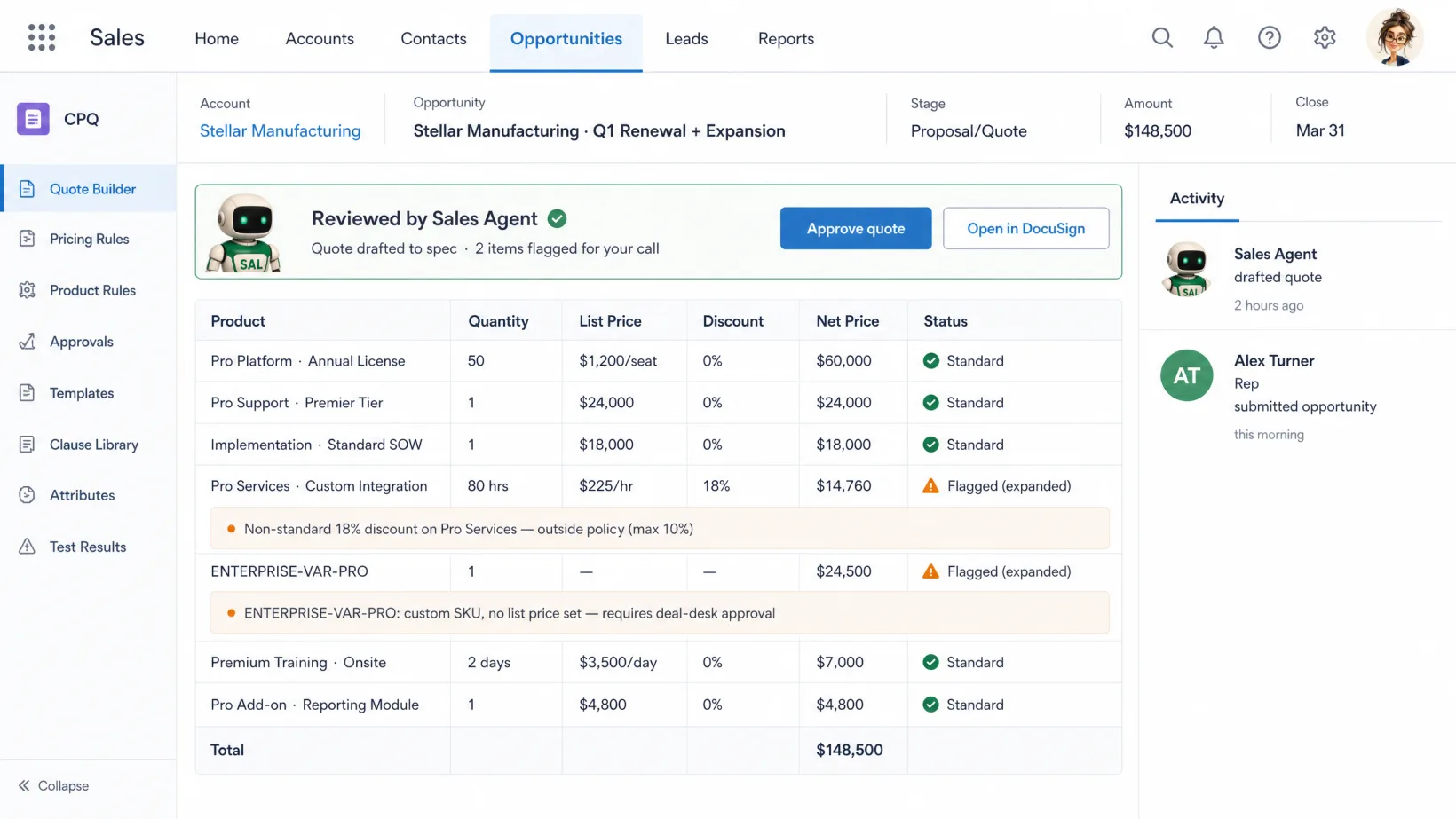Open the settings gear icon

point(1325,37)
